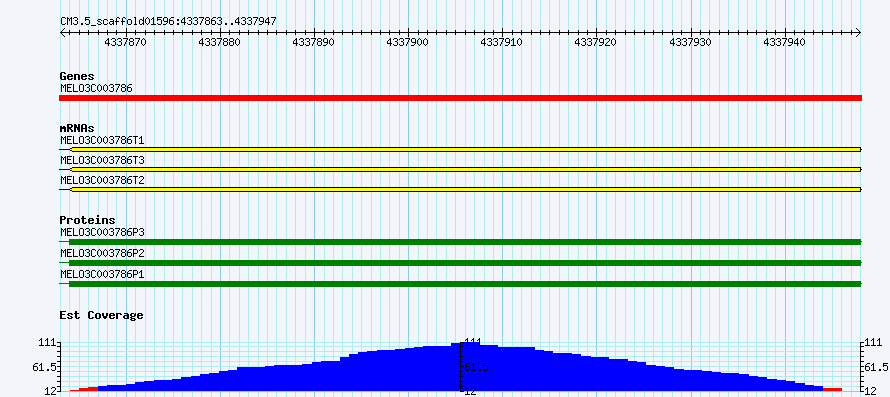Click the left arrow of the ruler
This screenshot has width=890, height=397.
[x=63, y=33]
